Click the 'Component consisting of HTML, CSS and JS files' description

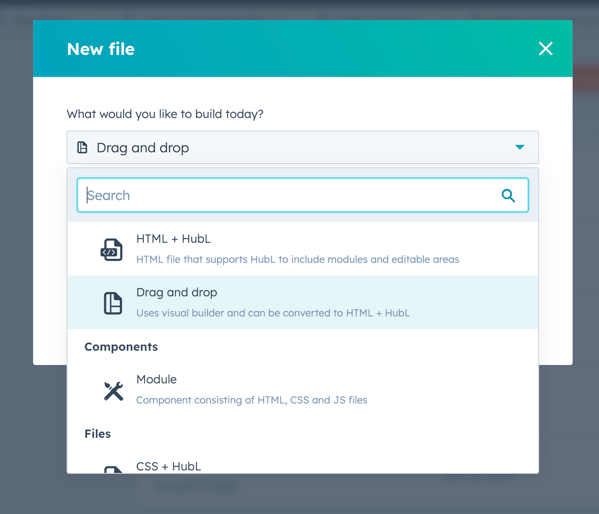251,400
